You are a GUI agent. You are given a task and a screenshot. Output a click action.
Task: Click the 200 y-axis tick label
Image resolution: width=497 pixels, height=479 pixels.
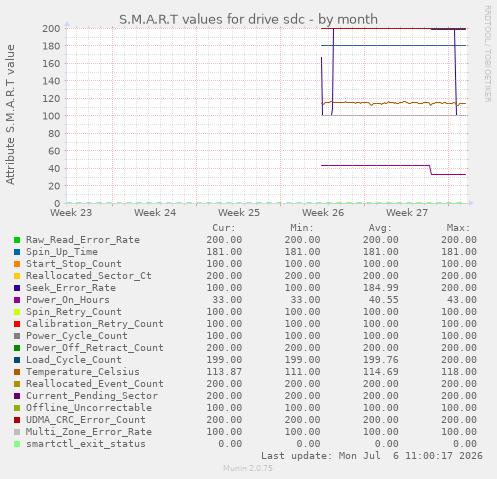[51, 28]
